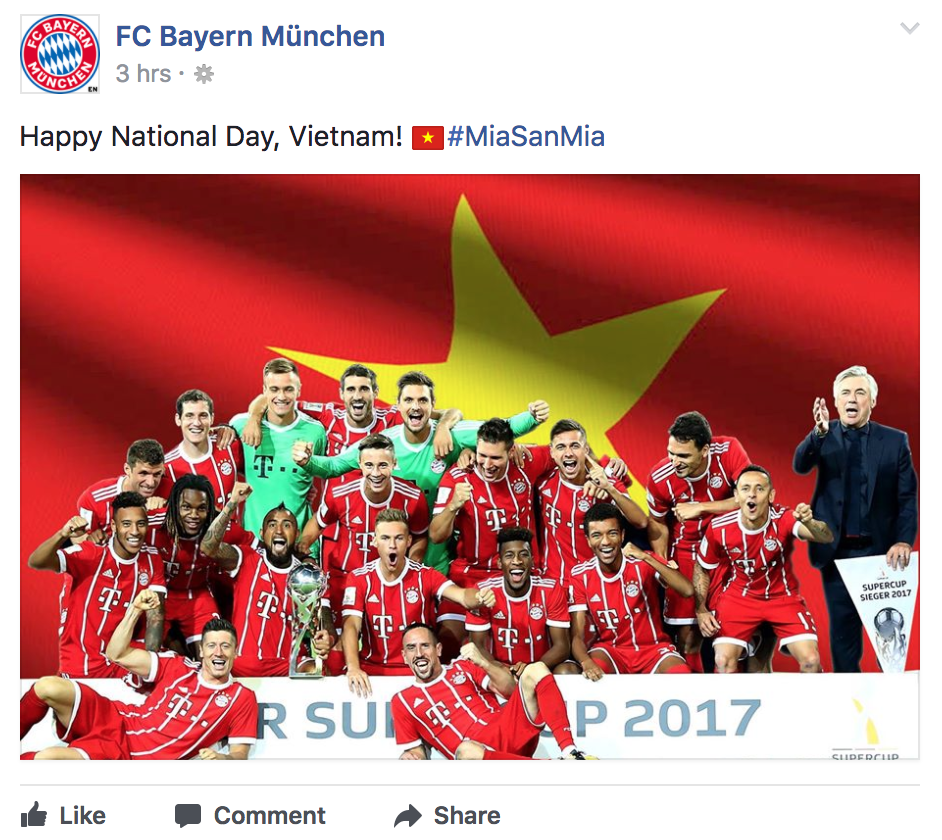Viewport: 942px width, 840px height.
Task: Click the Happy National Day, Vietnam! text
Action: coord(211,137)
